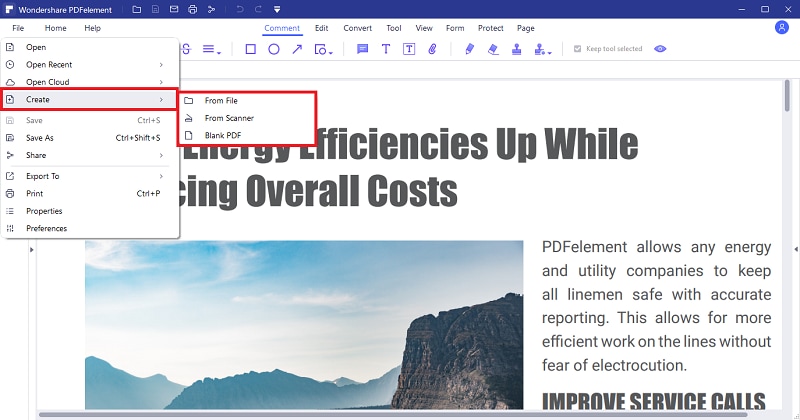Open the user account profile icon

click(x=782, y=28)
